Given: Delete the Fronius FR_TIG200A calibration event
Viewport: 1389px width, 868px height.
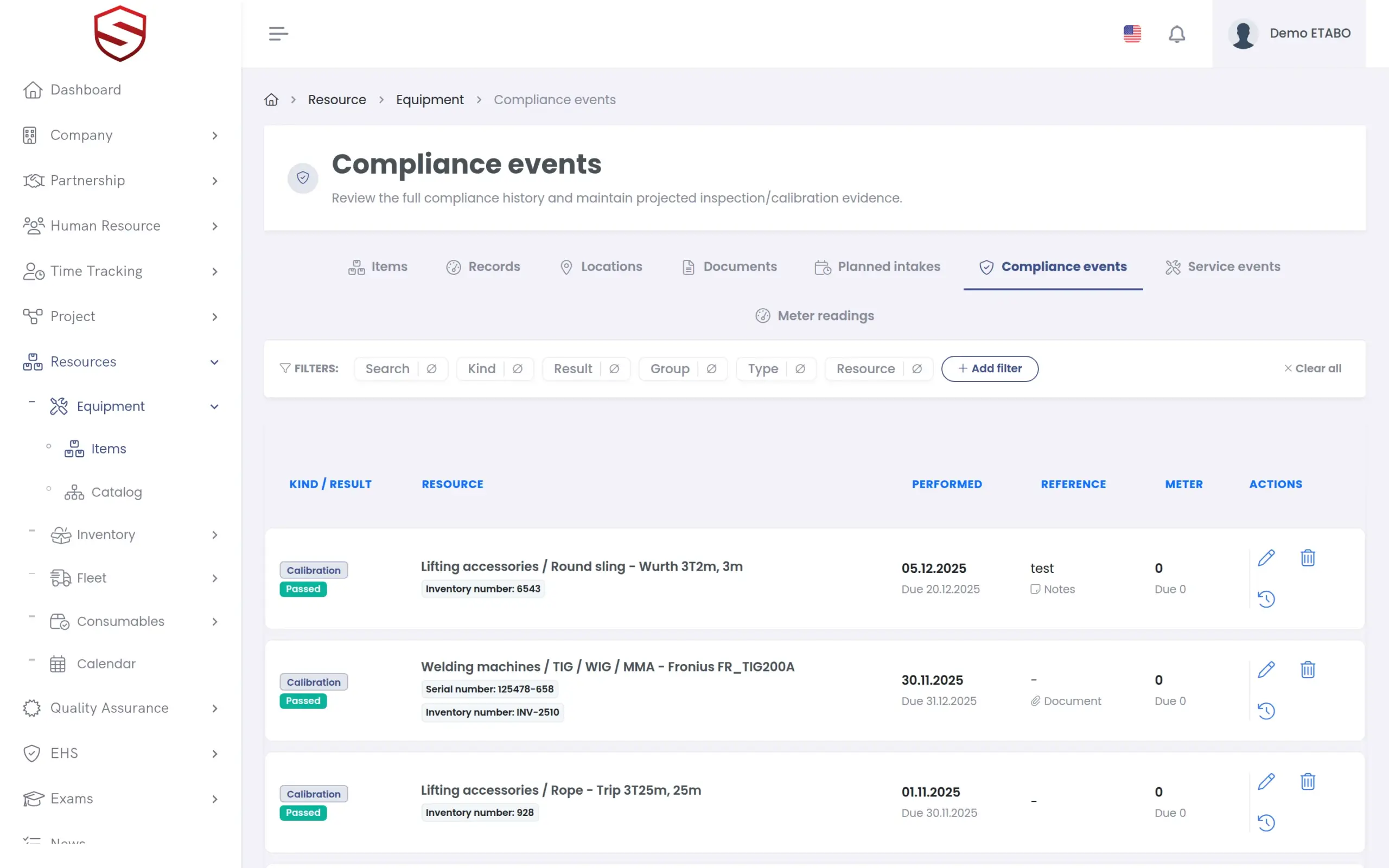Looking at the screenshot, I should click(x=1308, y=670).
